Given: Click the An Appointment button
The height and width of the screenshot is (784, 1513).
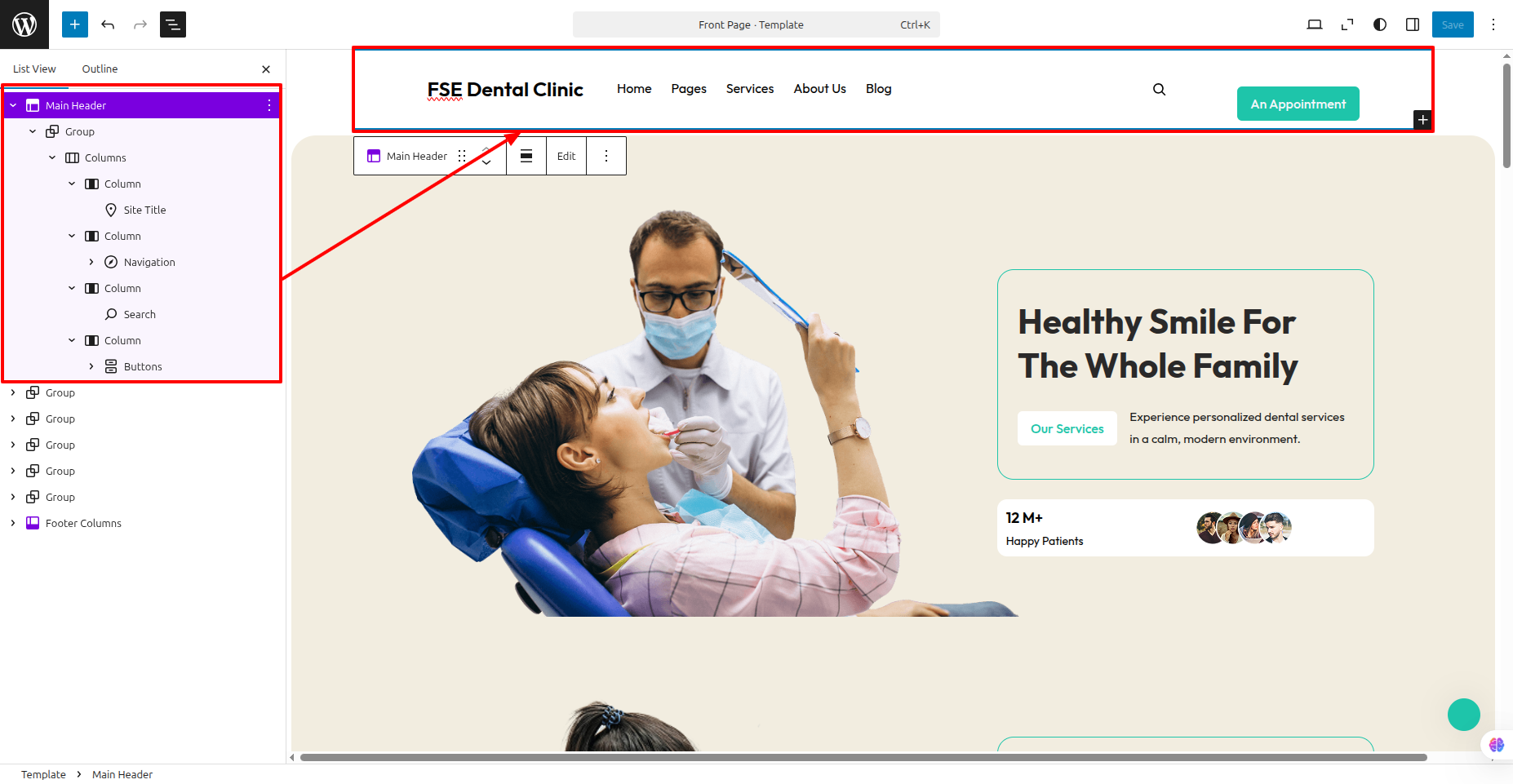Looking at the screenshot, I should click(1298, 104).
